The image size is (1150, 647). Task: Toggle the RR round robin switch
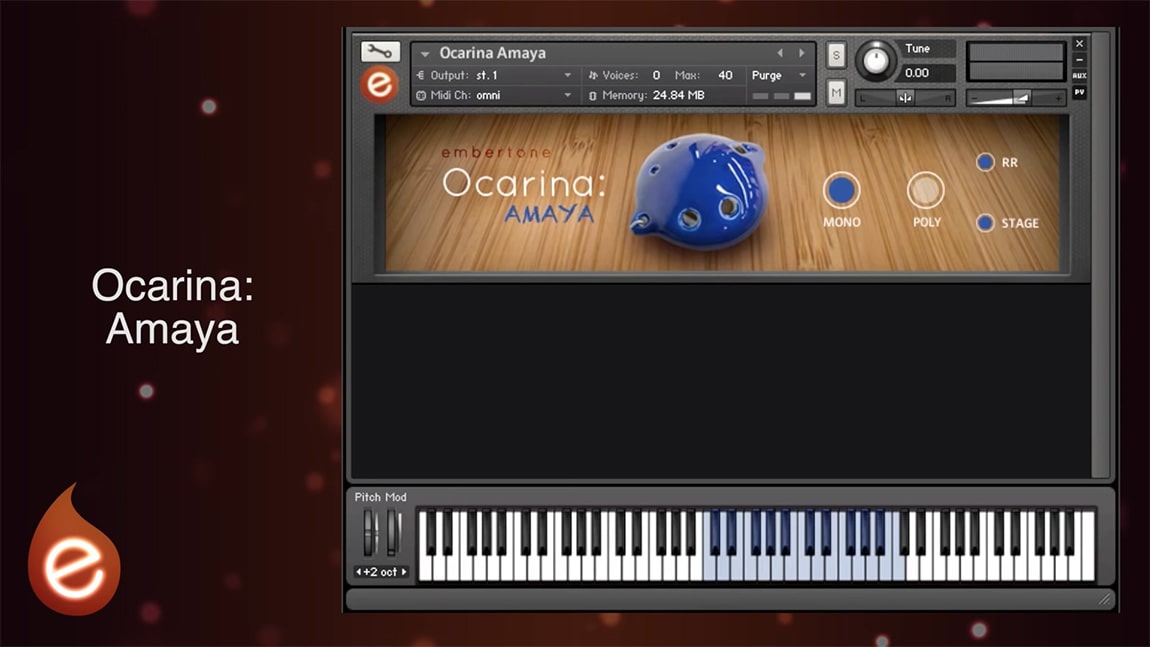click(985, 162)
